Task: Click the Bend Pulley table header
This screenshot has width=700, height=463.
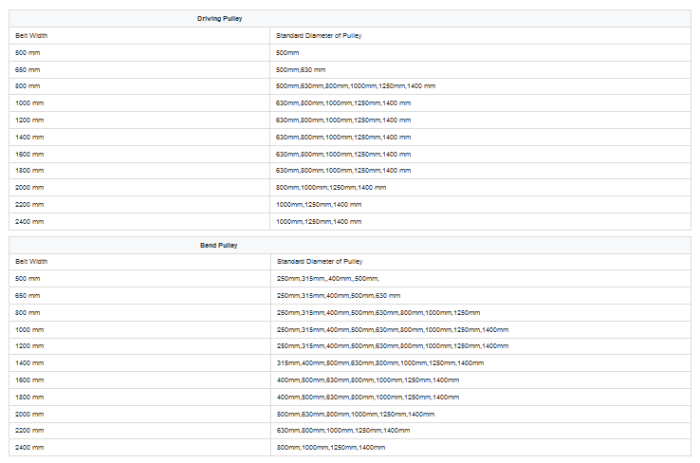Action: (x=219, y=244)
